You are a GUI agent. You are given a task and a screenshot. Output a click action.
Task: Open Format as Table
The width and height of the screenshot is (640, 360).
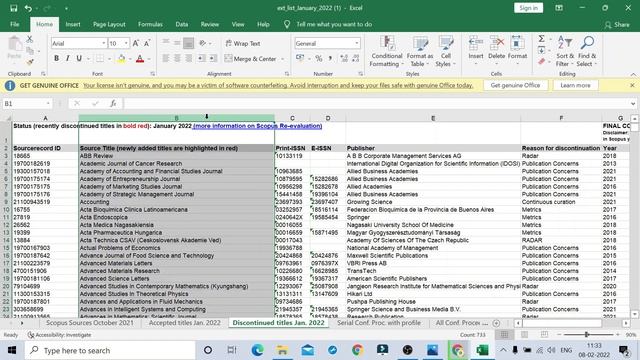(420, 51)
